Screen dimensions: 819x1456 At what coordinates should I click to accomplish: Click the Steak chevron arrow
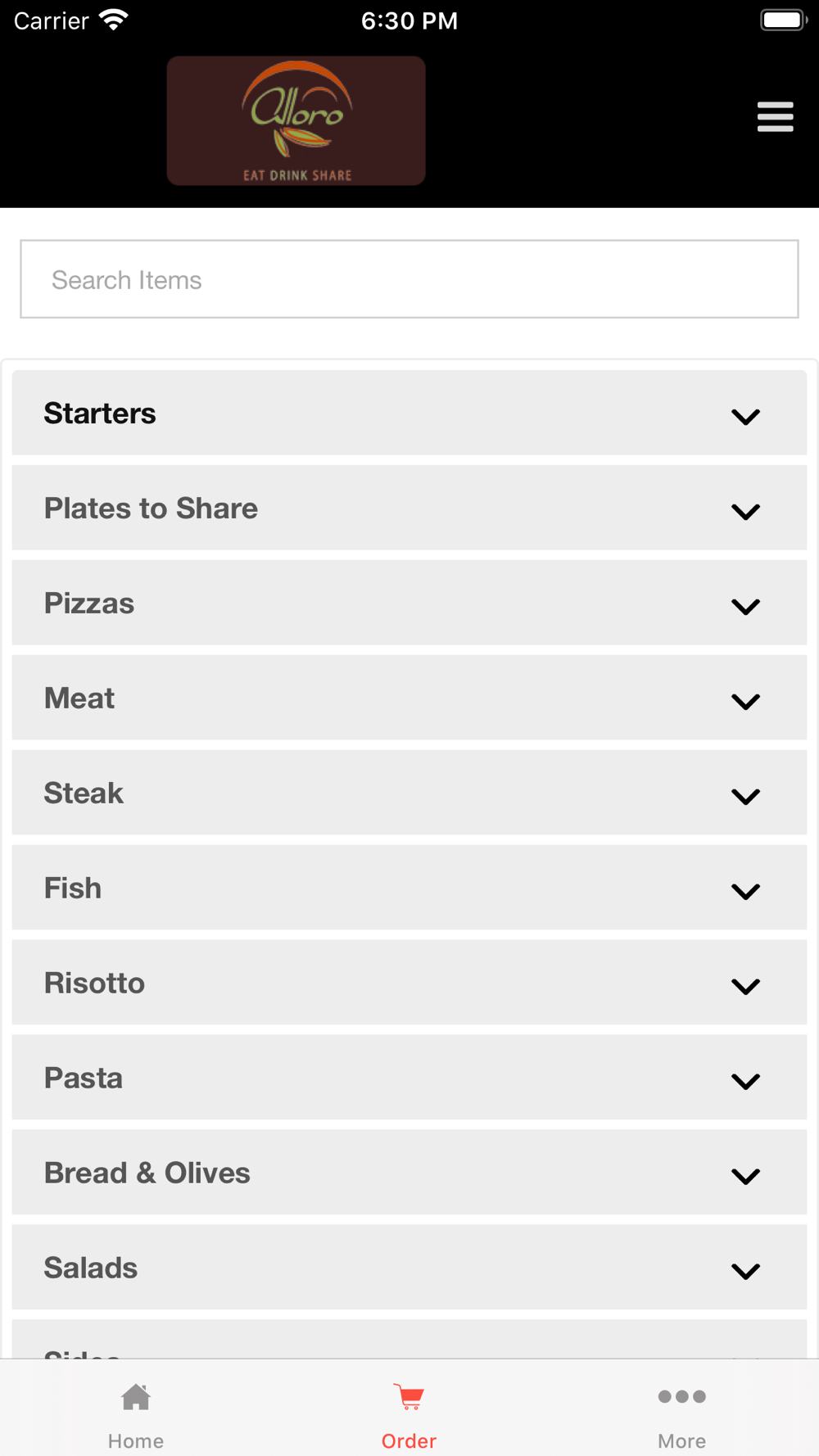[745, 796]
